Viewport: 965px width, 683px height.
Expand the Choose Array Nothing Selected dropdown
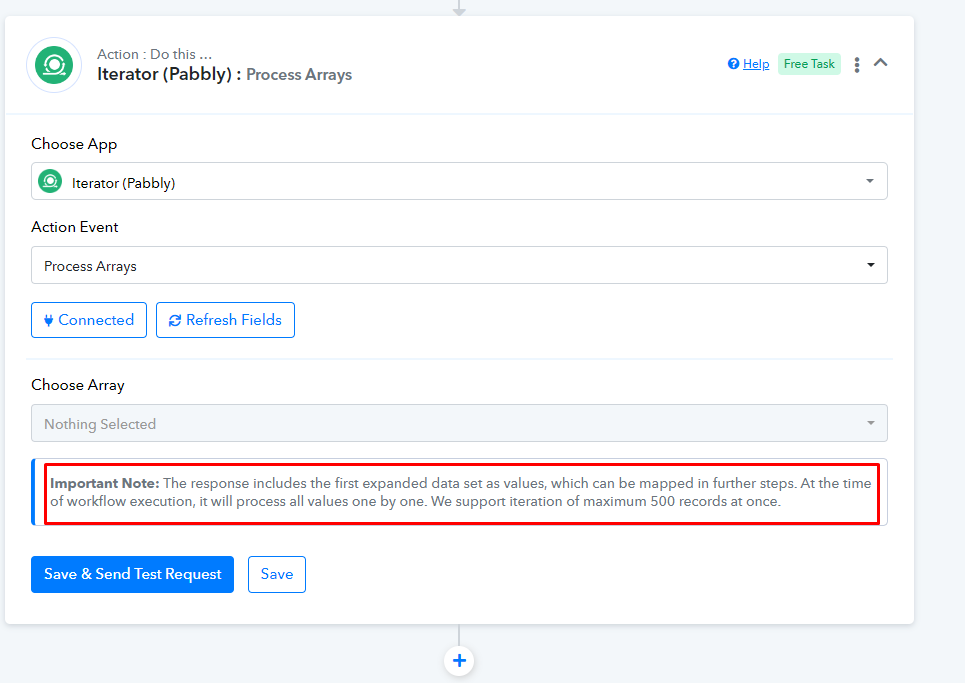click(x=459, y=423)
